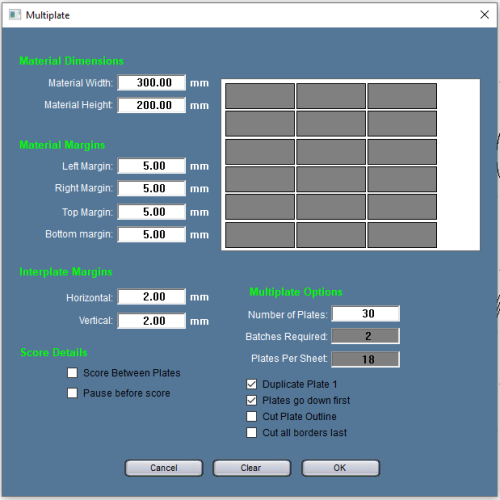Uncheck Duplicate Plate 1 option
Viewport: 500px width, 500px height.
pos(252,384)
